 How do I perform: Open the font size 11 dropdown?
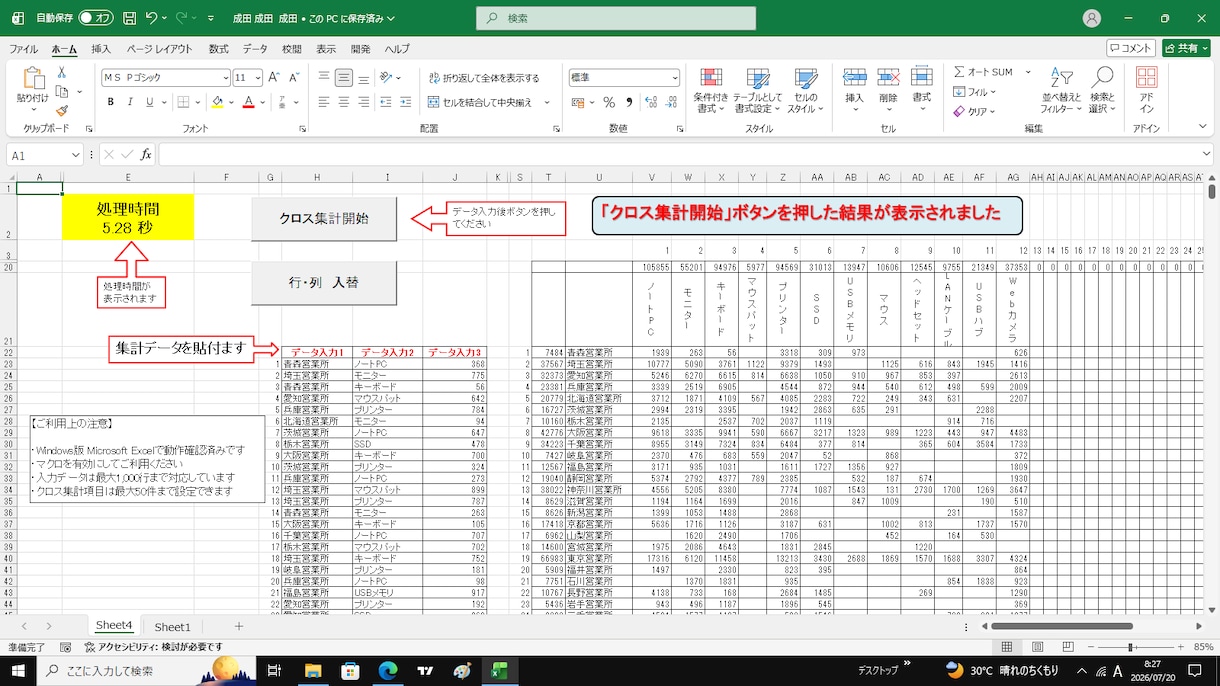[258, 77]
